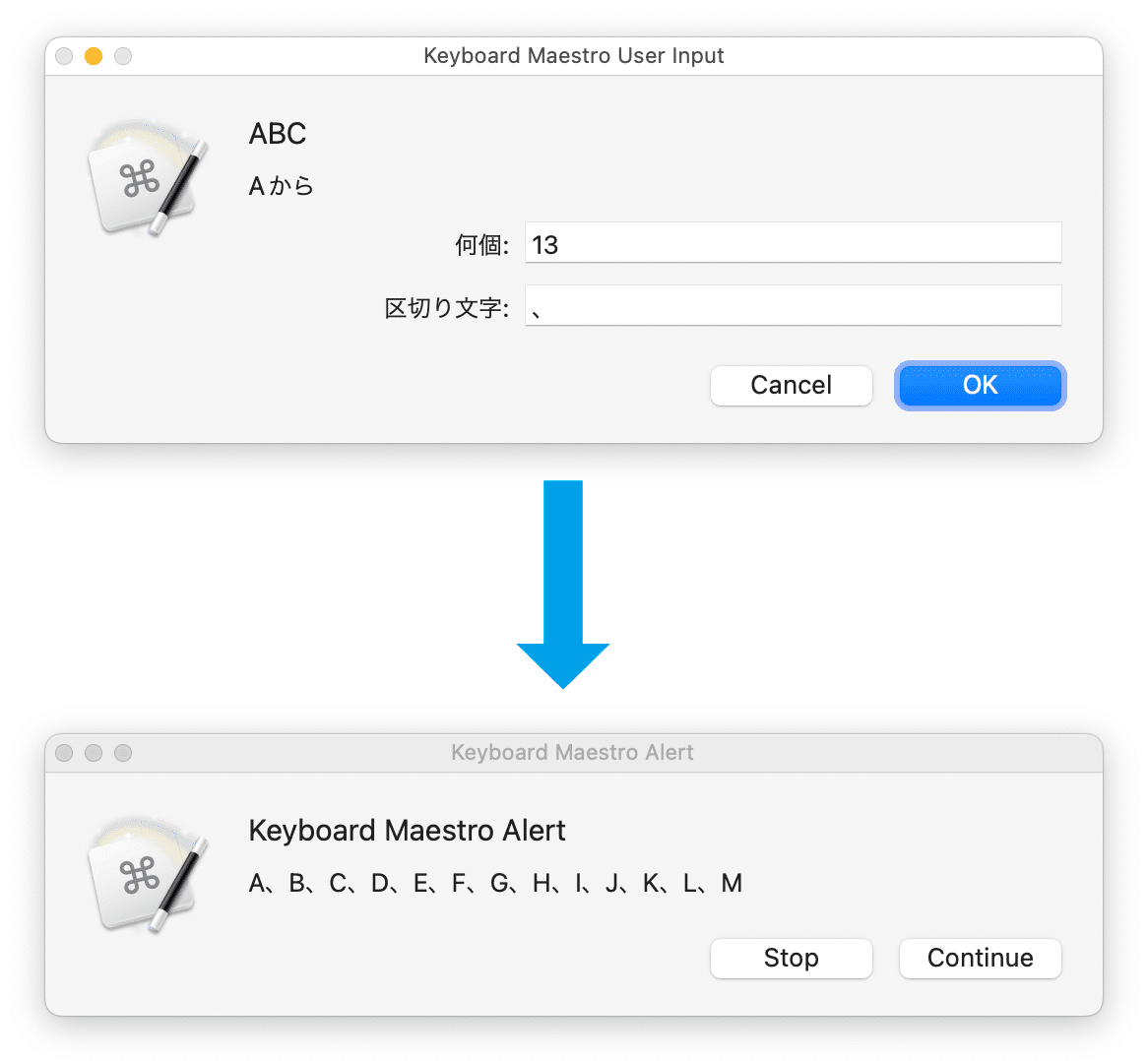Click the Keyboard Maestro User Input title bar
Viewport: 1148px width, 1061px height.
(x=573, y=56)
